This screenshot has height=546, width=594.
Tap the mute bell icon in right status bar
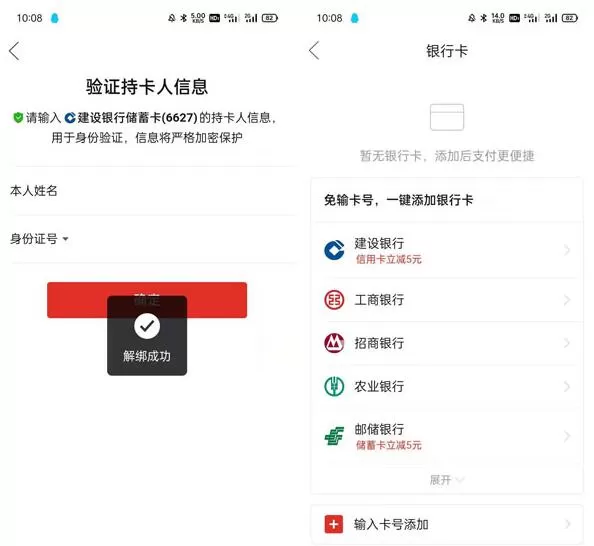coord(472,18)
